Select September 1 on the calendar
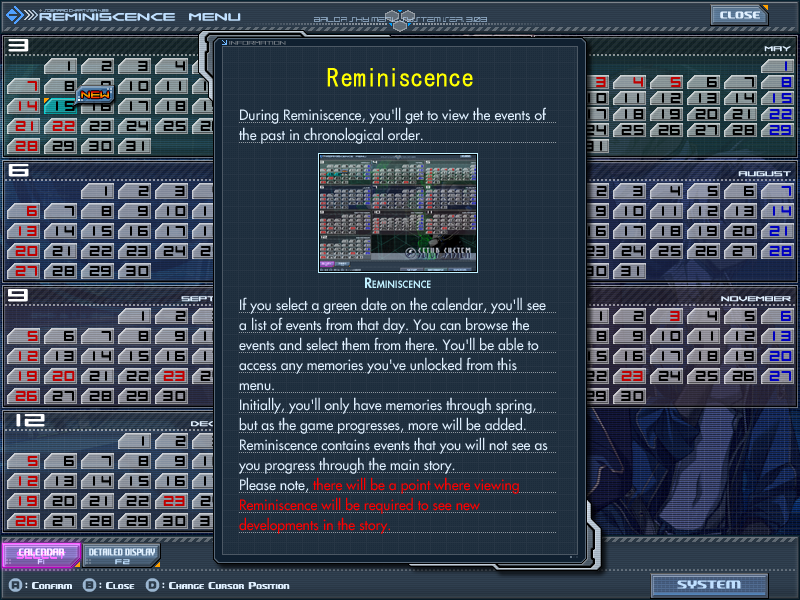The image size is (800, 600). click(135, 316)
